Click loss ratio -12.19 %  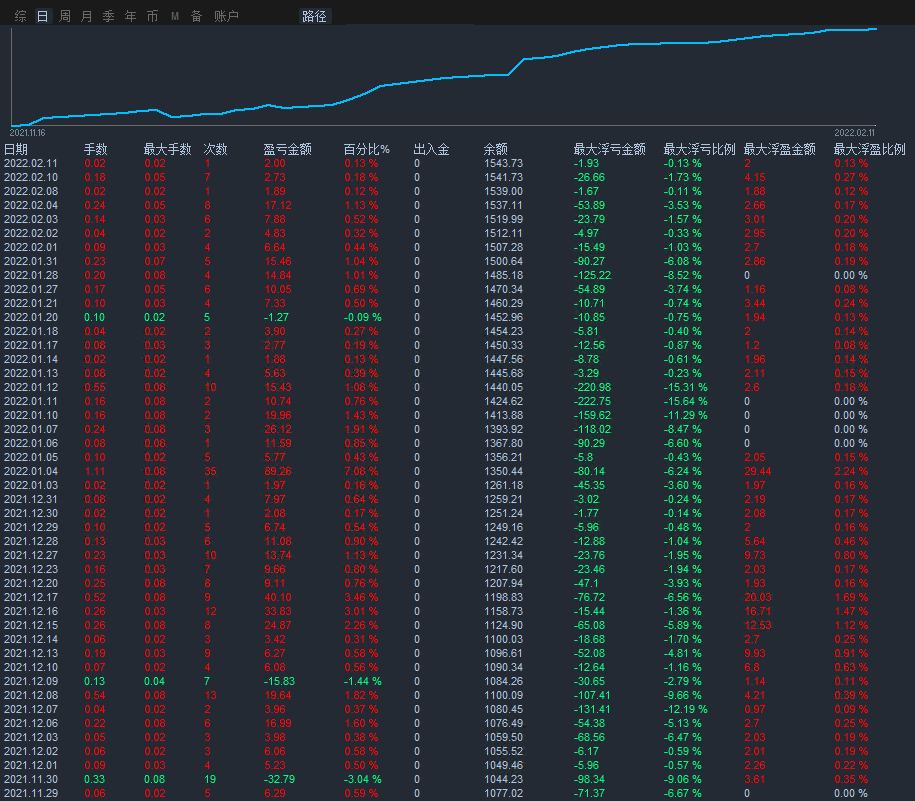(x=686, y=709)
